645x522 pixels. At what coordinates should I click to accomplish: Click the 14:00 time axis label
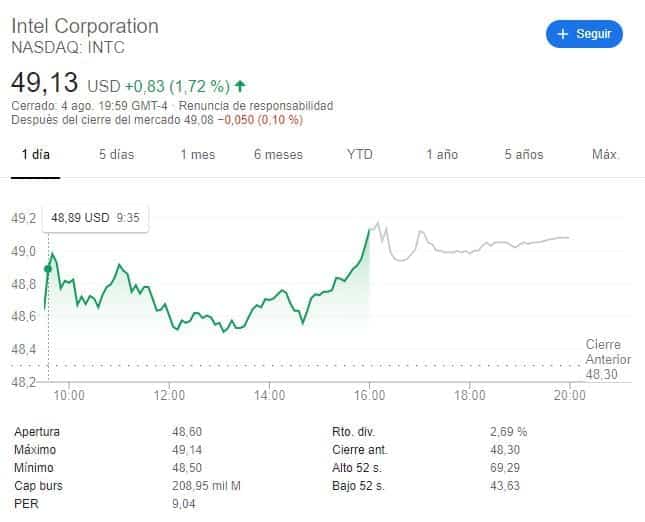[x=269, y=395]
